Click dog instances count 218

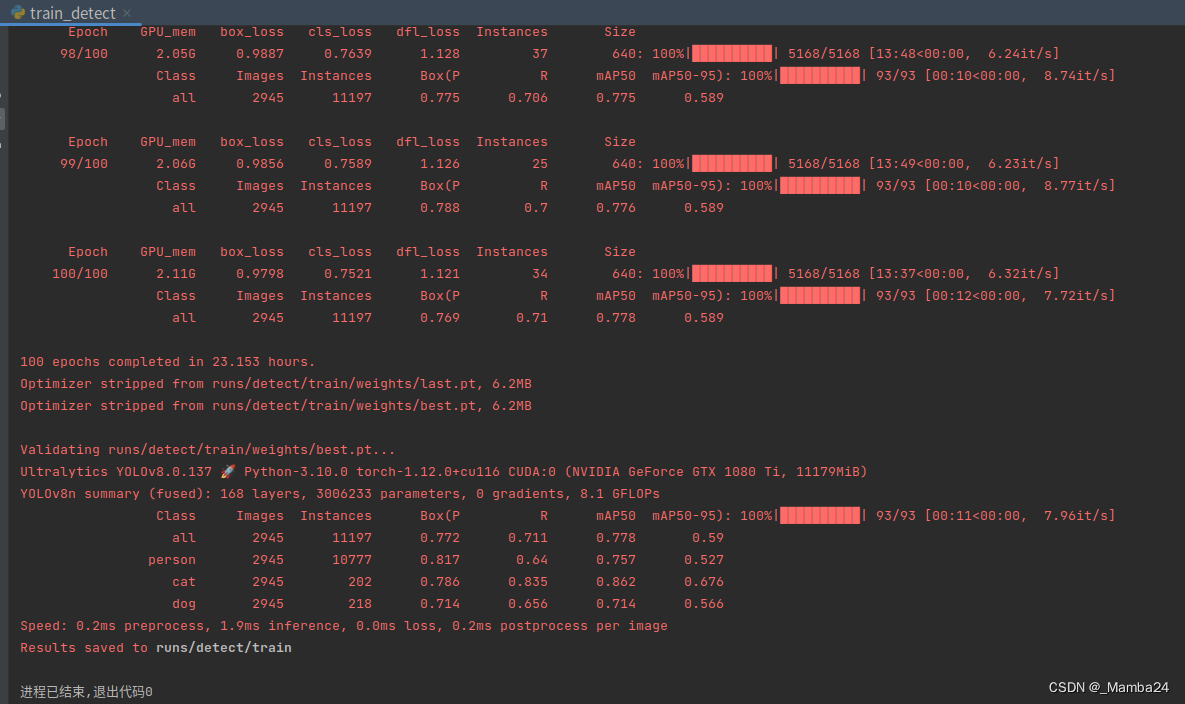360,604
